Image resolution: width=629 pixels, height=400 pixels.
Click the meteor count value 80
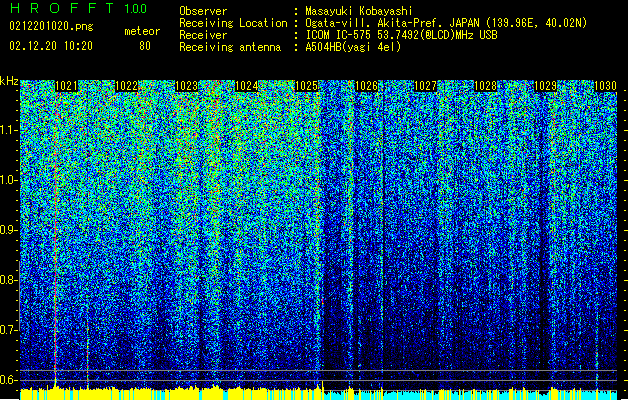click(x=145, y=46)
